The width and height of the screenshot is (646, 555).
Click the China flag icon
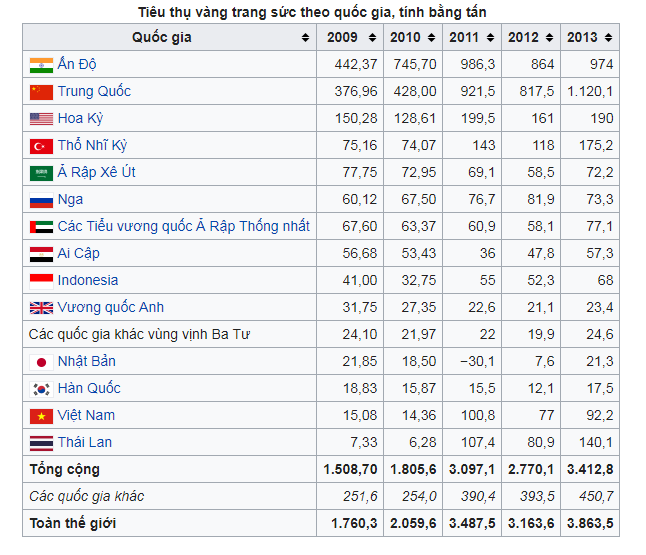tap(41, 92)
